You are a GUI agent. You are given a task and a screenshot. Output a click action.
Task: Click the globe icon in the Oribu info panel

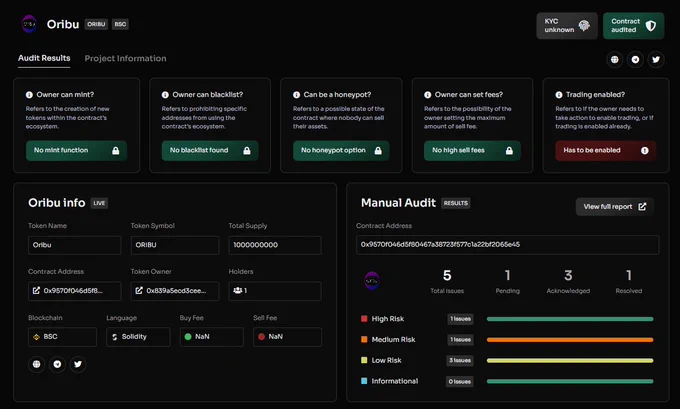[36, 364]
